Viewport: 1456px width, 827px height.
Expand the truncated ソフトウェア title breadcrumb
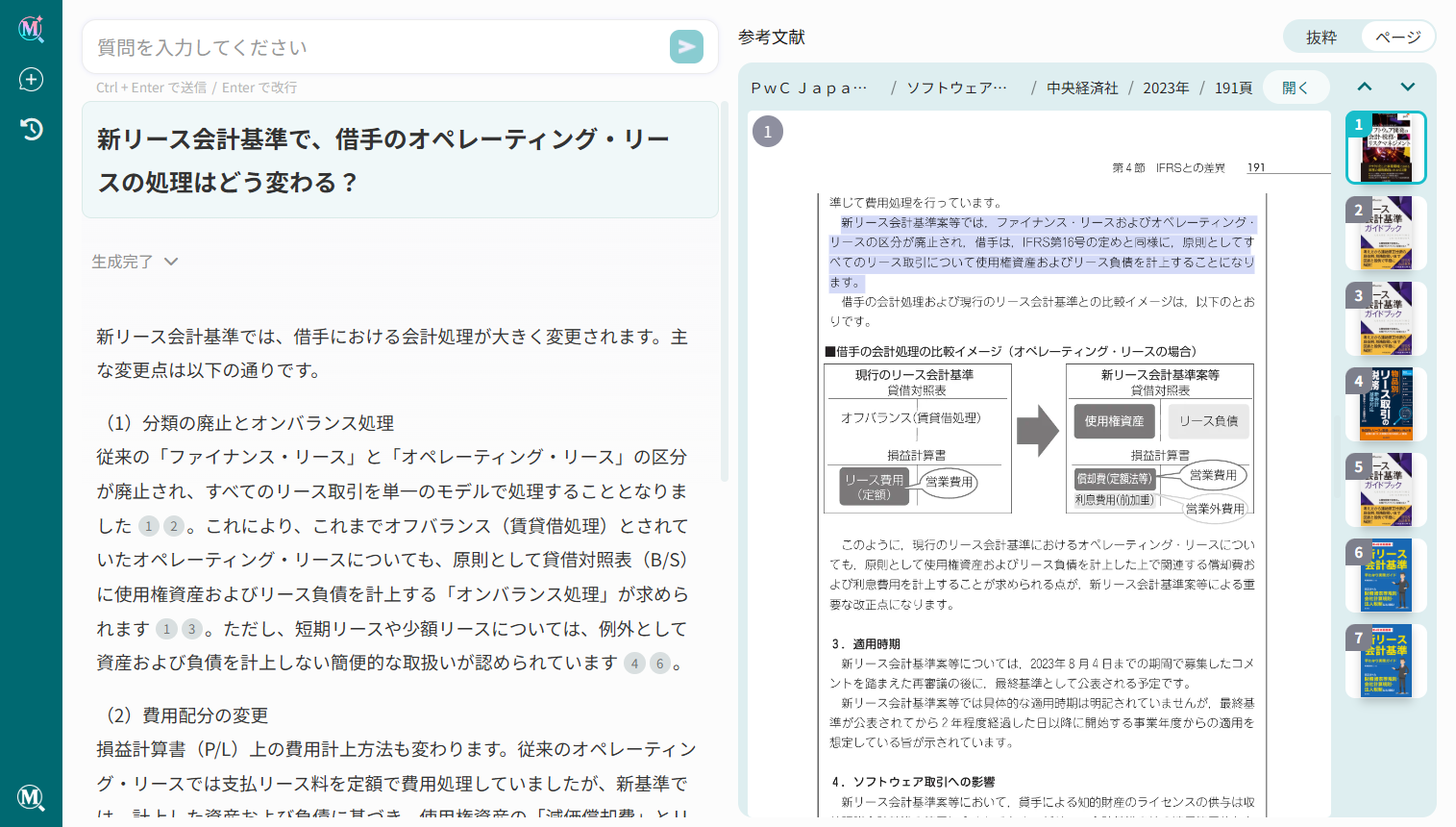(957, 88)
